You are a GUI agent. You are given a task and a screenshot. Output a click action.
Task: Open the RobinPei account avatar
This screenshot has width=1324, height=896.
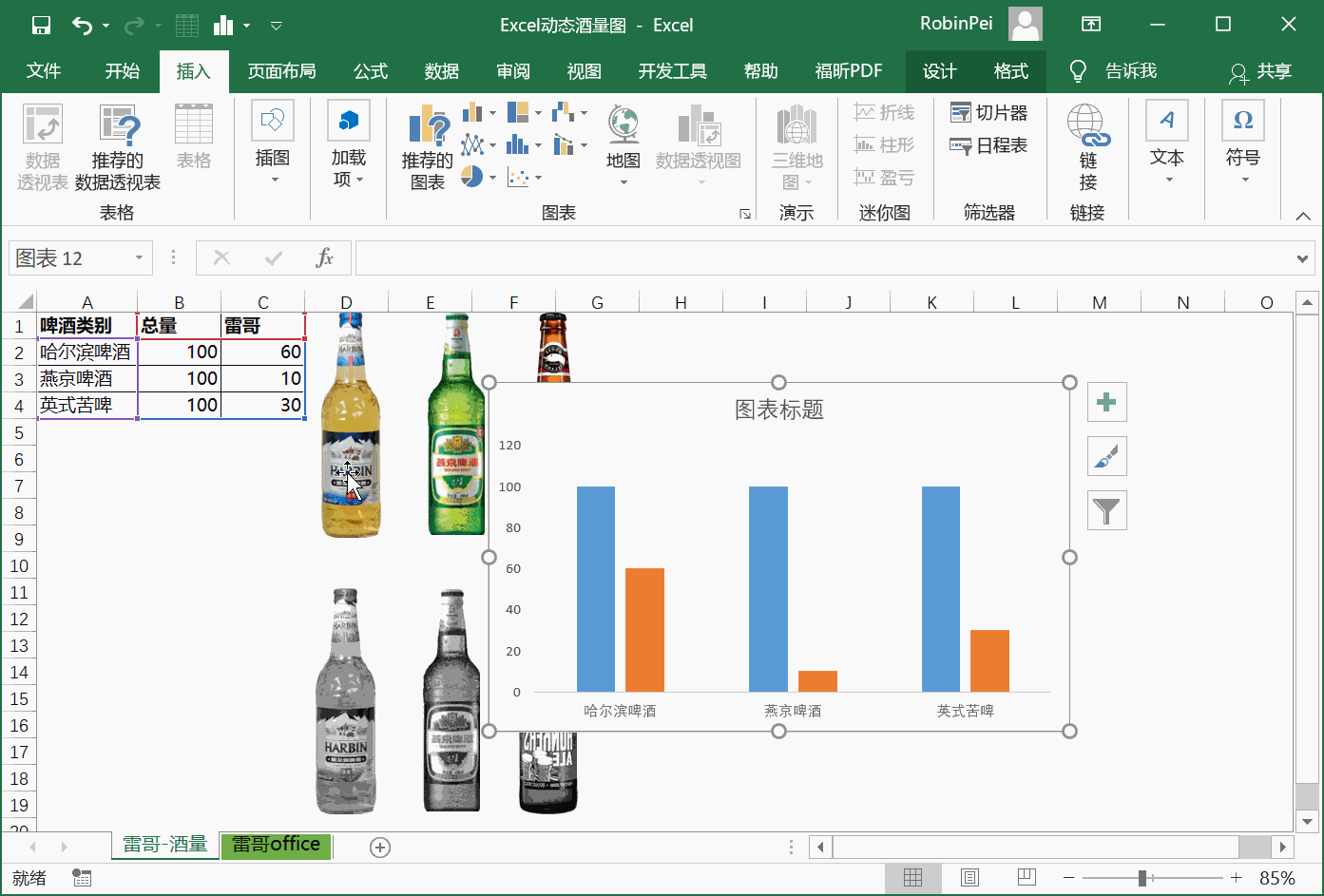point(1026,24)
